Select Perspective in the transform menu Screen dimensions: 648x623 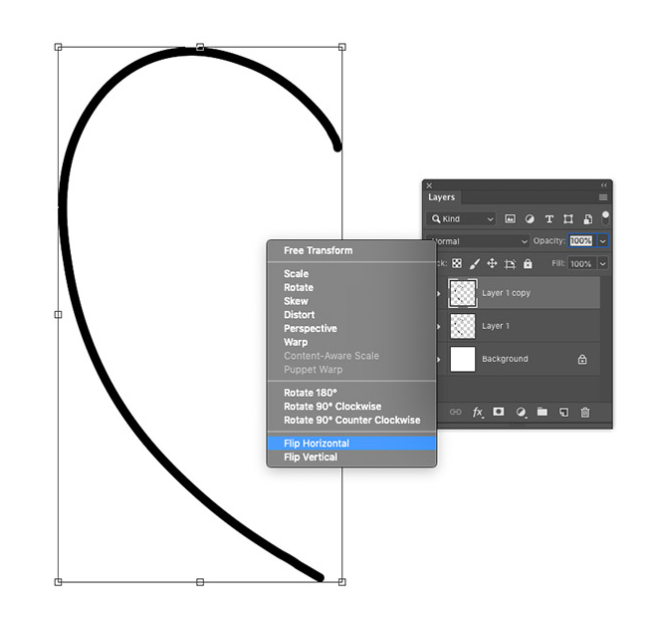(352, 328)
